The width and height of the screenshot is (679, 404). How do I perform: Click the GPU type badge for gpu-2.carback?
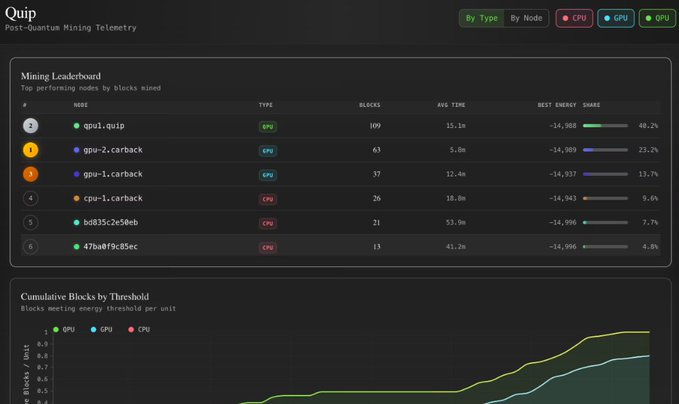pyautogui.click(x=268, y=151)
